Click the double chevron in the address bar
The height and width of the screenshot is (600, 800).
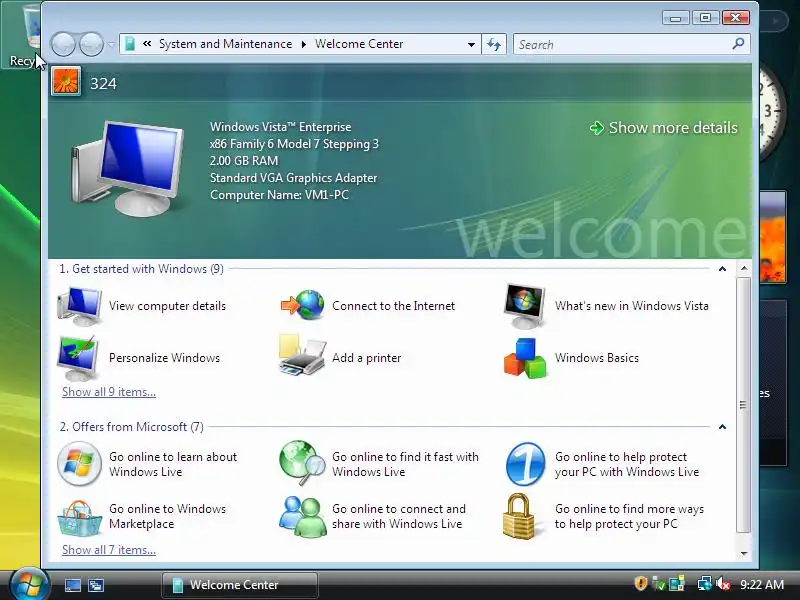(x=147, y=44)
